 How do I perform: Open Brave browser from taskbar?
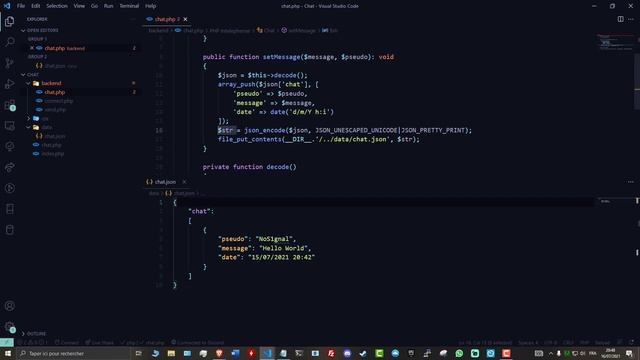click(x=219, y=353)
